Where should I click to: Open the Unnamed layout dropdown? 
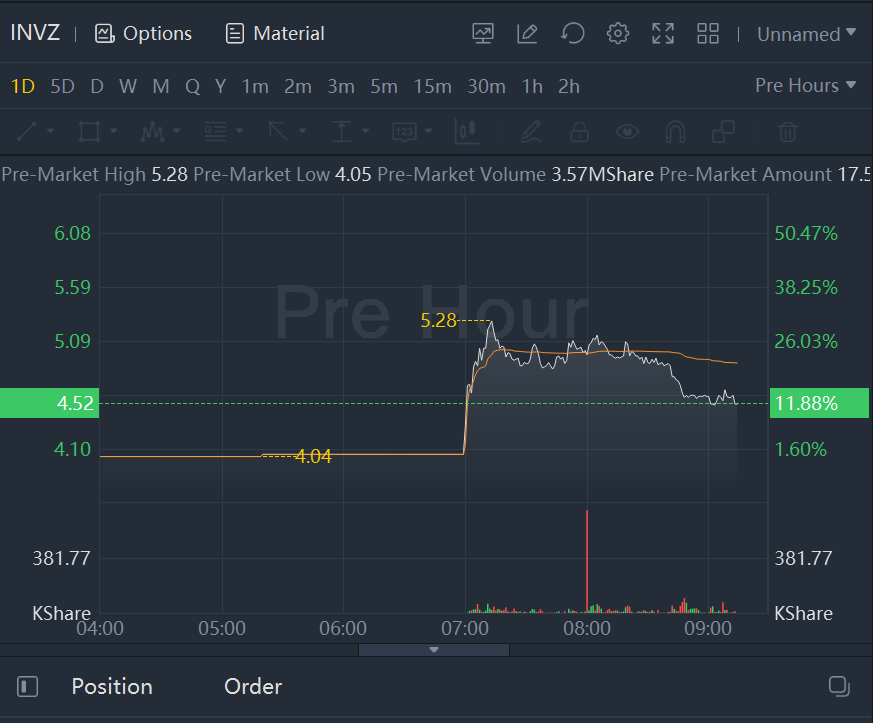(806, 34)
